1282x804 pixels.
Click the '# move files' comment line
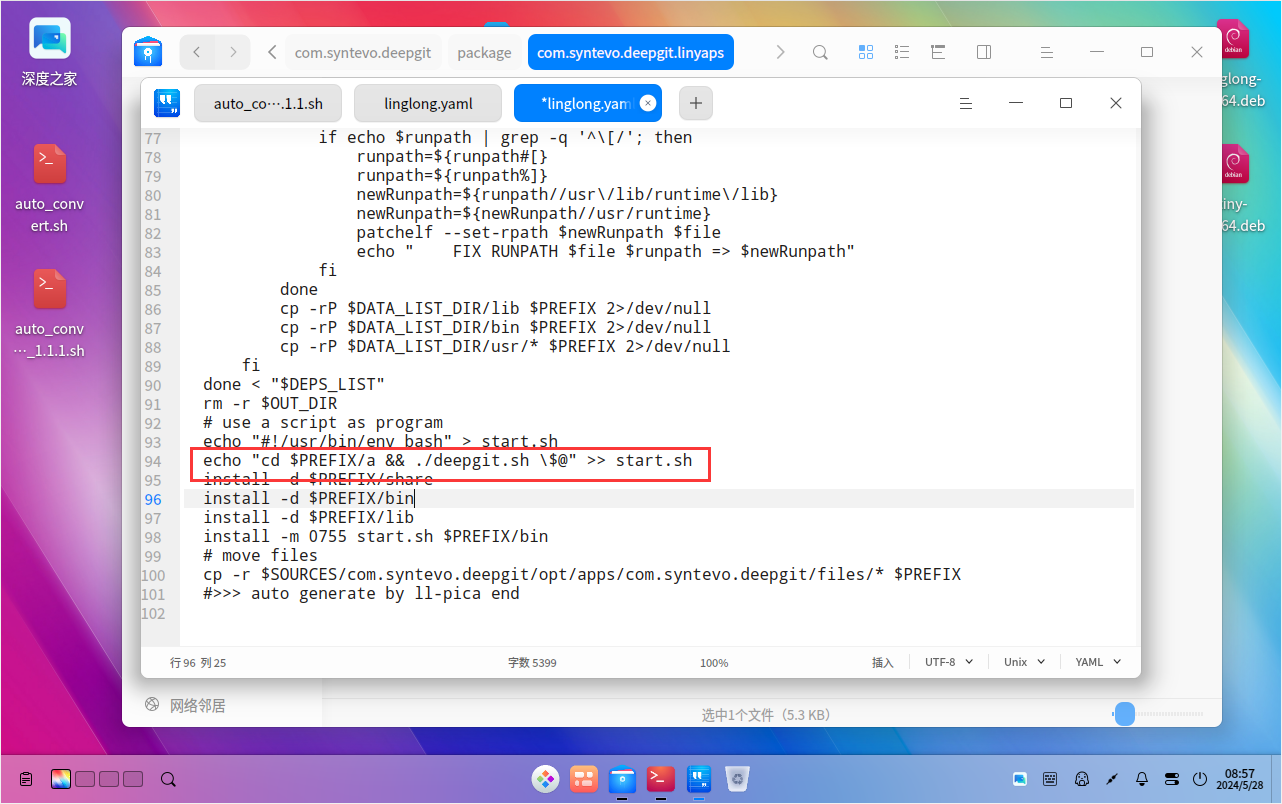(x=260, y=555)
